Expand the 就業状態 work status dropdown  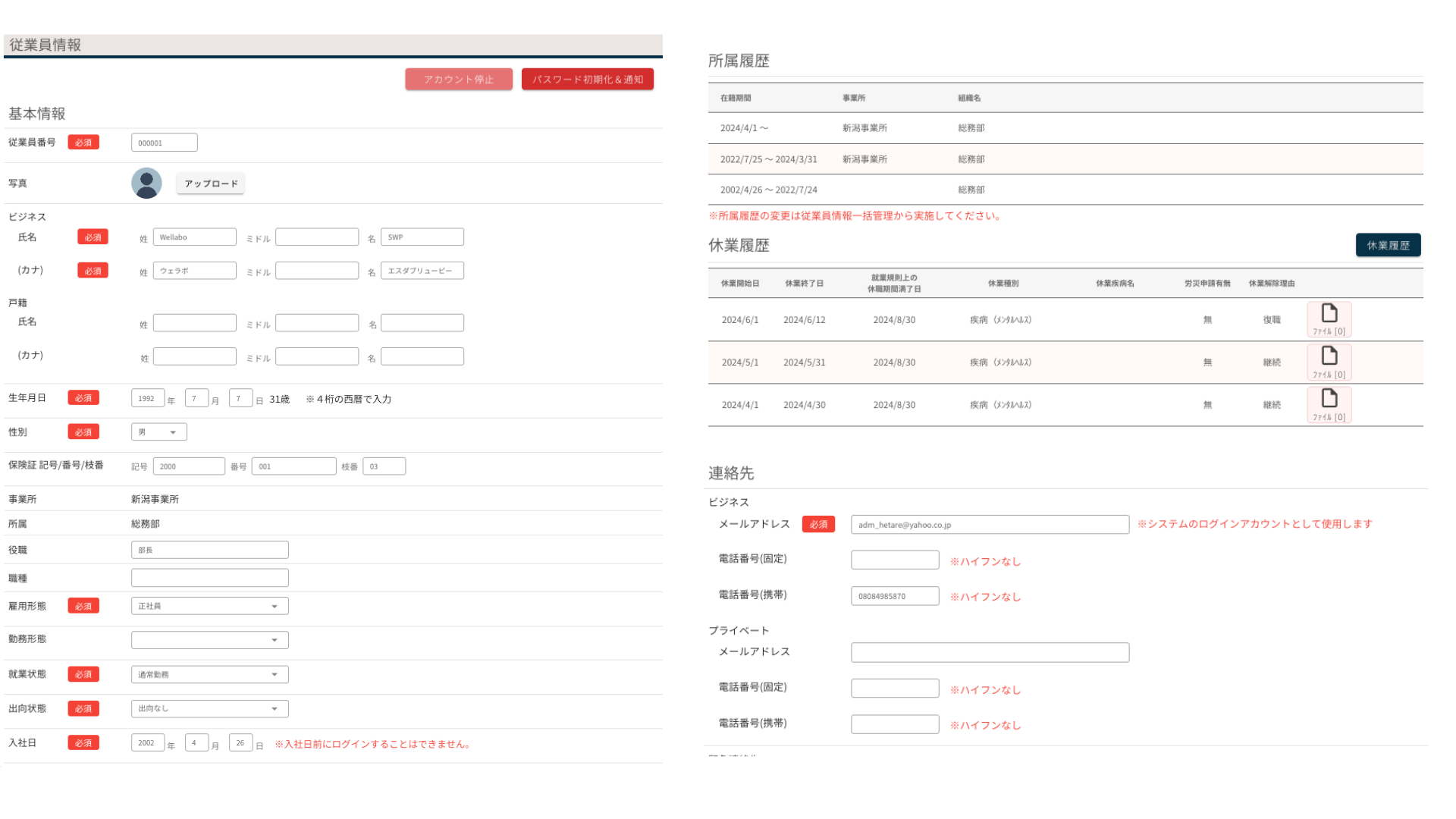(x=209, y=674)
